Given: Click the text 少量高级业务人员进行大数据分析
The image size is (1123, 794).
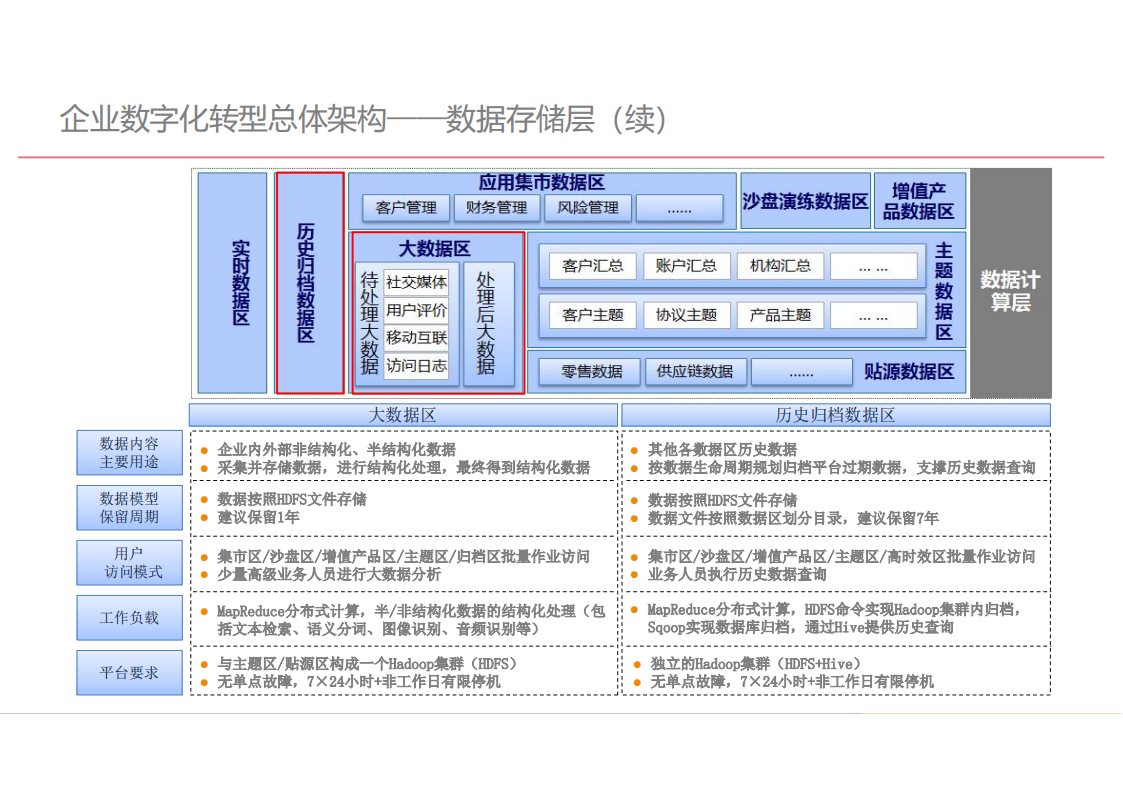Looking at the screenshot, I should (x=329, y=574).
